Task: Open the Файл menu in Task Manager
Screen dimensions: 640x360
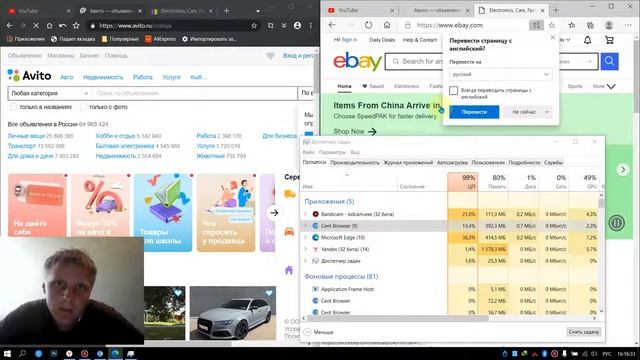Action: (x=309, y=152)
